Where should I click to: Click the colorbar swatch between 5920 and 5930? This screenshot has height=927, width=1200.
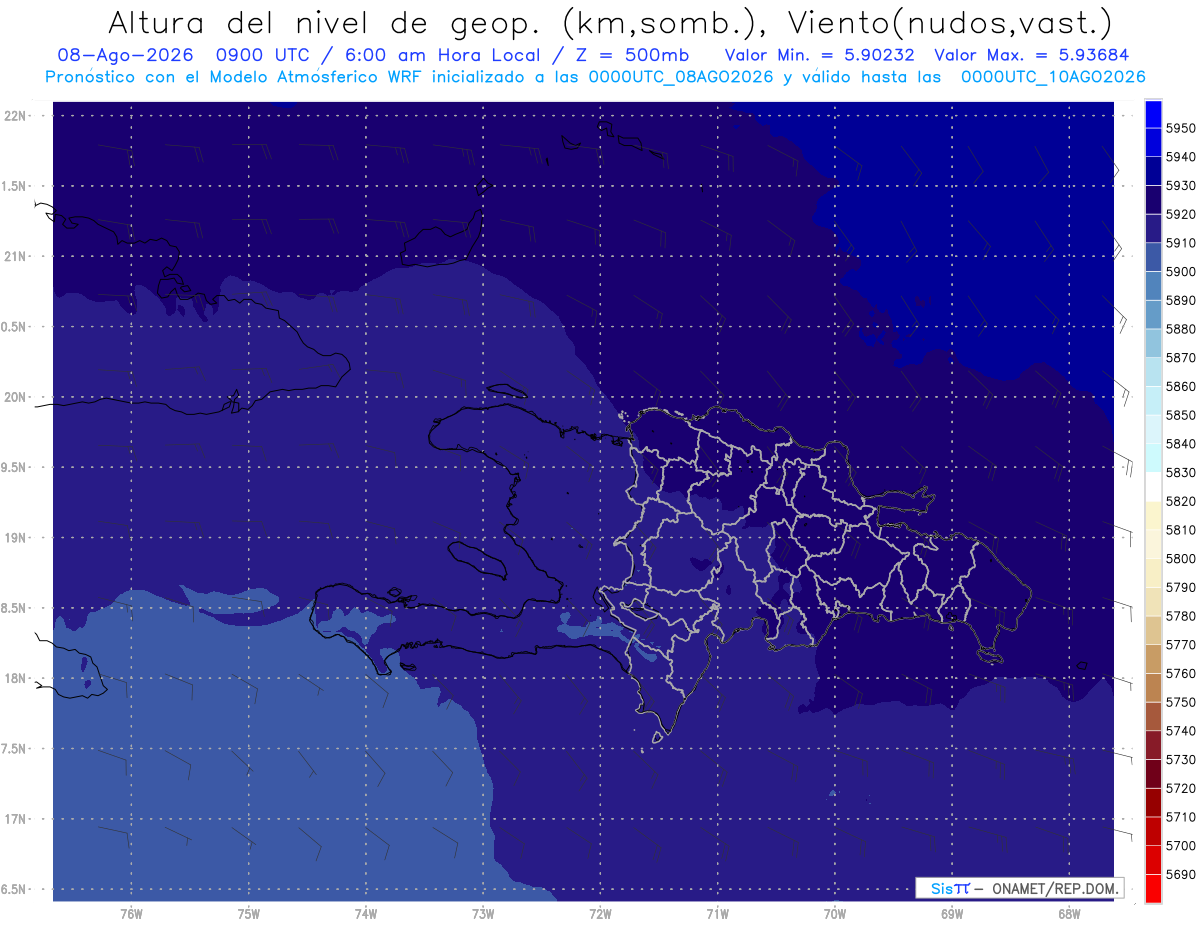click(1153, 200)
